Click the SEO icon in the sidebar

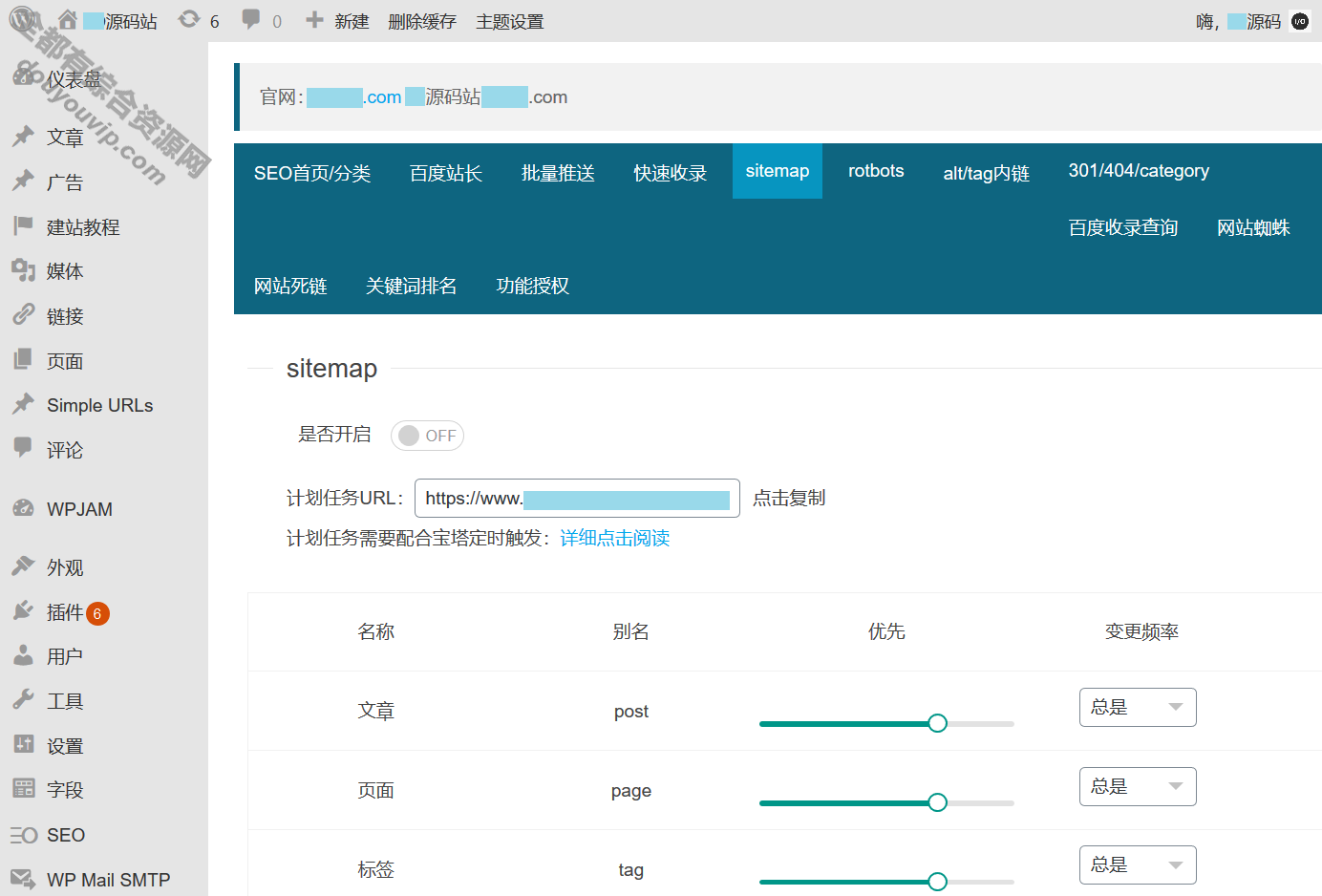coord(23,835)
